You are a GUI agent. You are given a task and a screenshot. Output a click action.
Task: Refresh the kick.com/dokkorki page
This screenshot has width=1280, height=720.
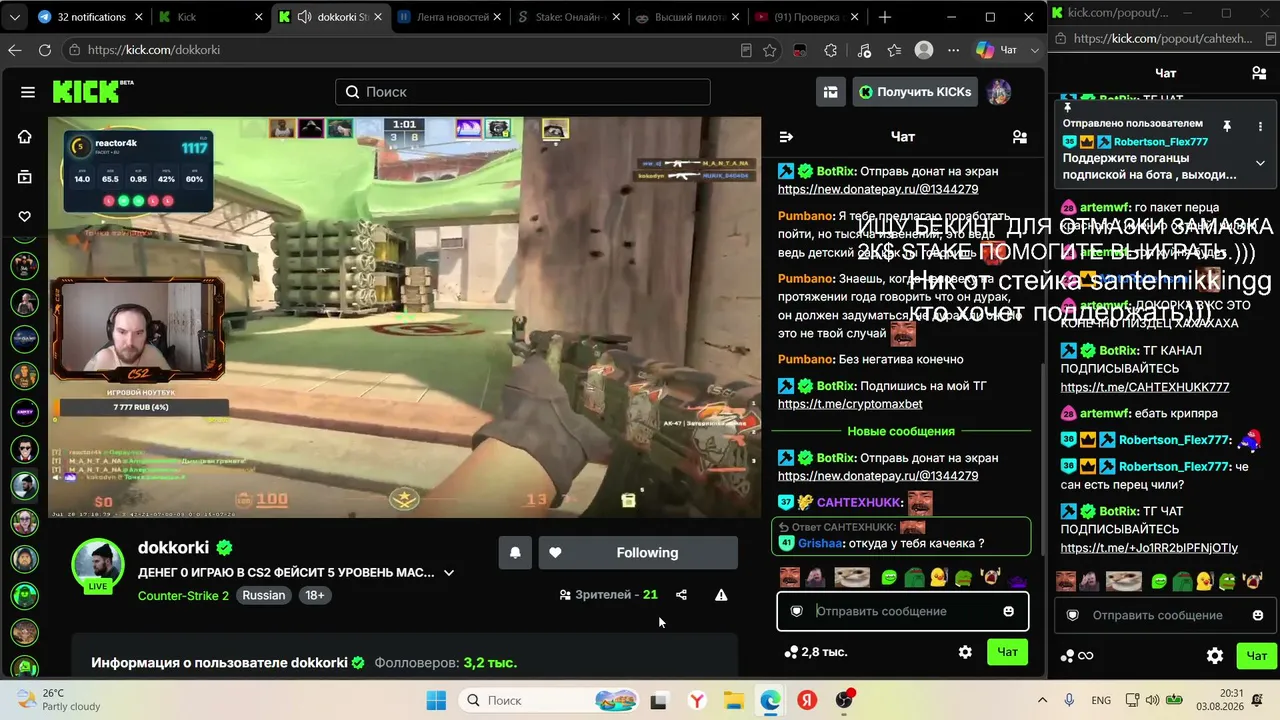[x=45, y=50]
